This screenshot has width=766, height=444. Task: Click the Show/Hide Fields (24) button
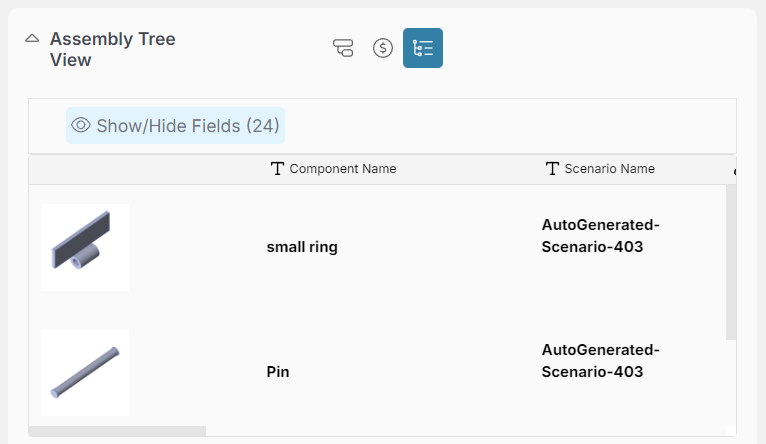tap(176, 126)
